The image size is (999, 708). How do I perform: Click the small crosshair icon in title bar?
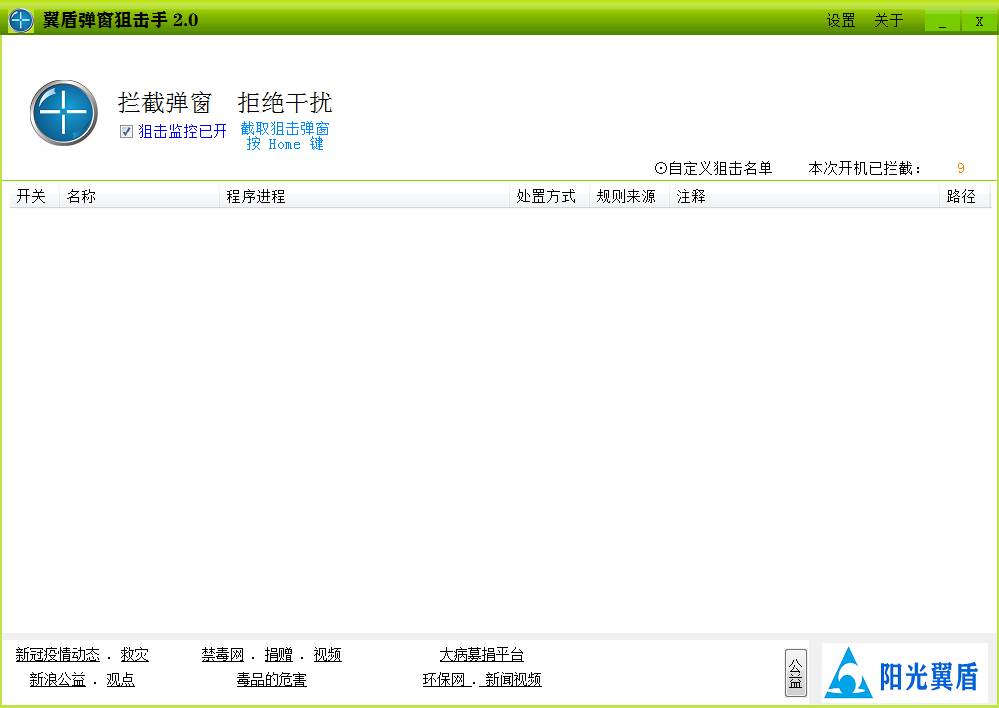21,20
